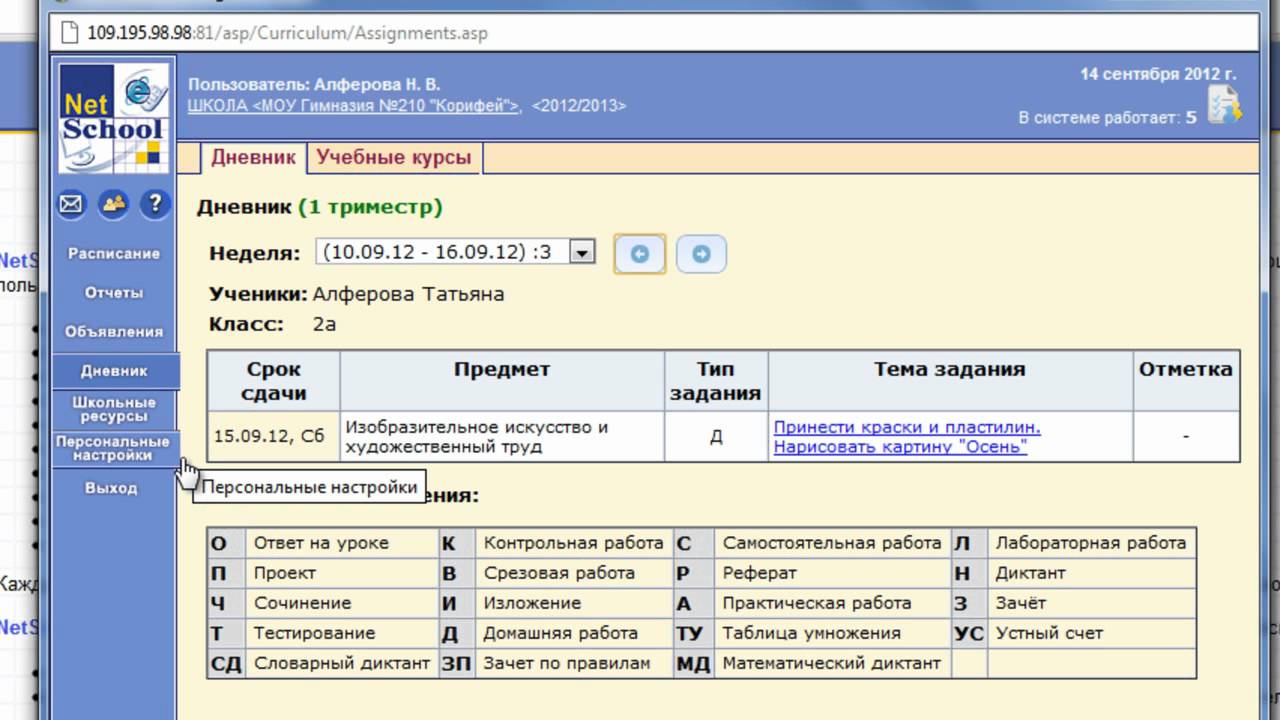Click legend entry Таблица умножения

(x=812, y=633)
